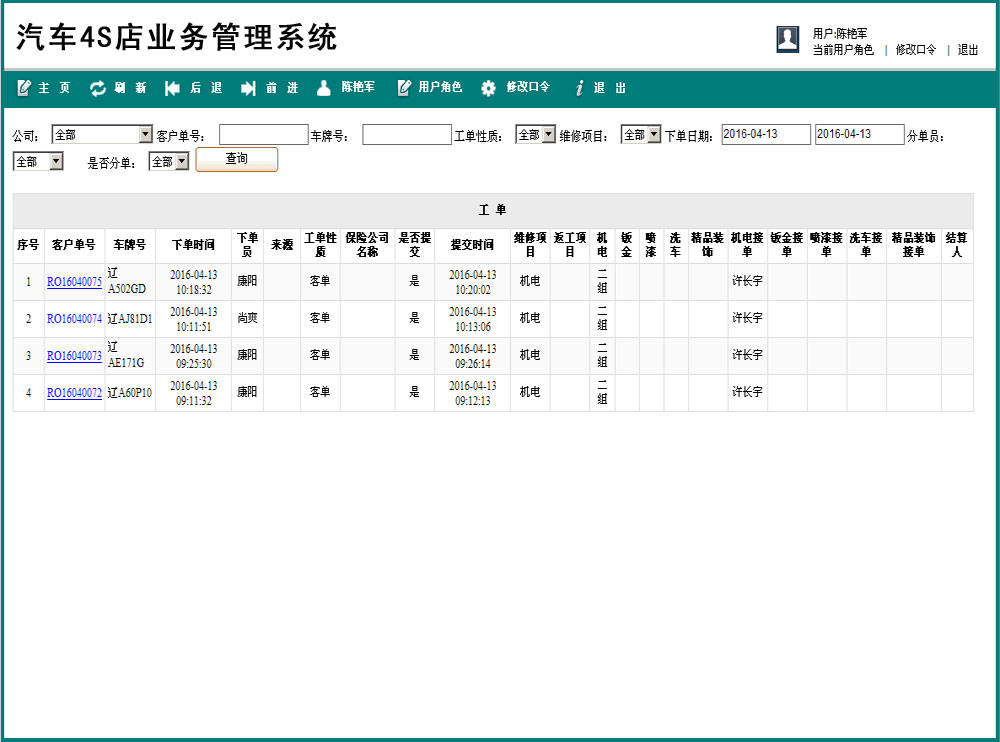Click the user avatar in header
The image size is (1000, 742).
tap(787, 39)
